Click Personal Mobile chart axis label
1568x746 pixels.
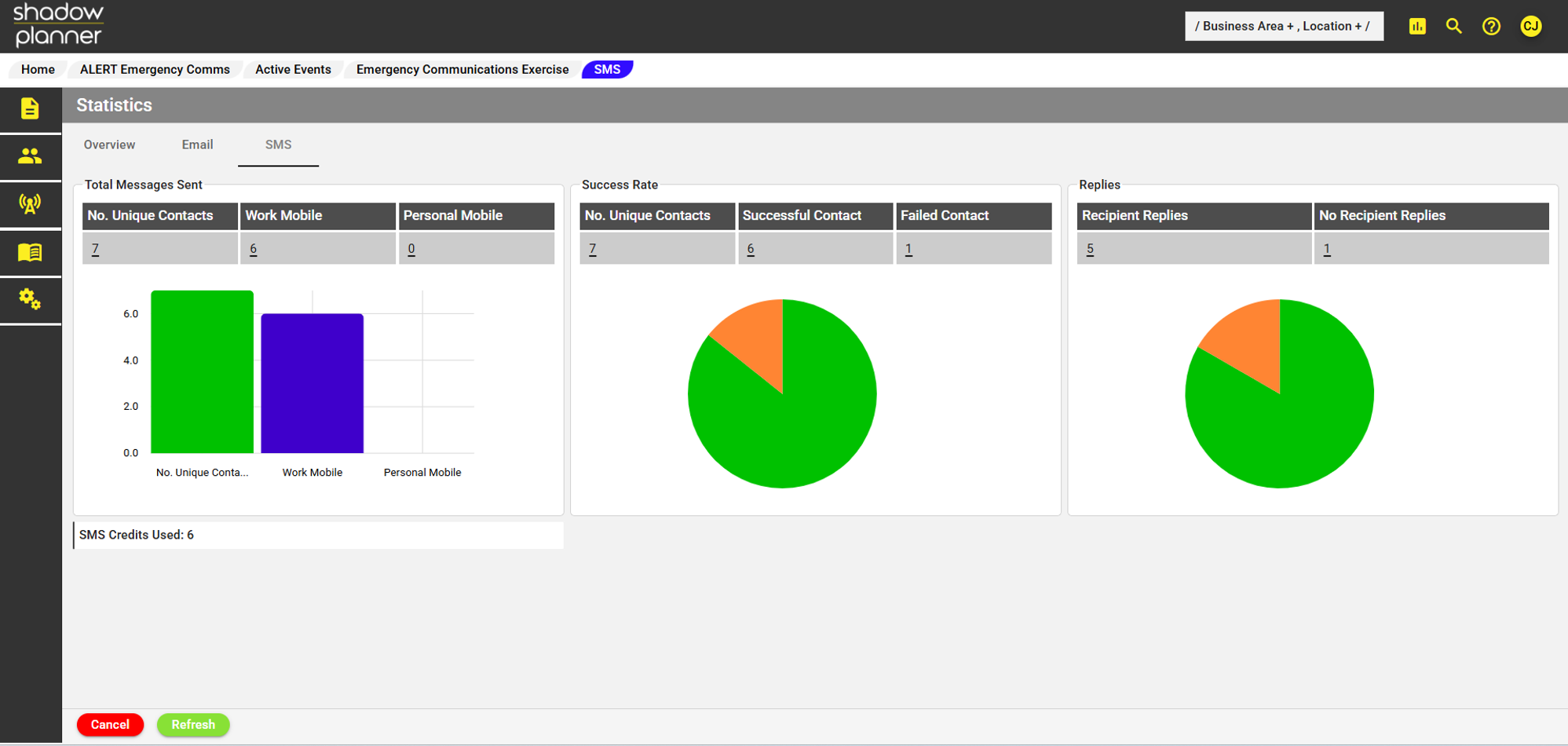click(x=422, y=473)
